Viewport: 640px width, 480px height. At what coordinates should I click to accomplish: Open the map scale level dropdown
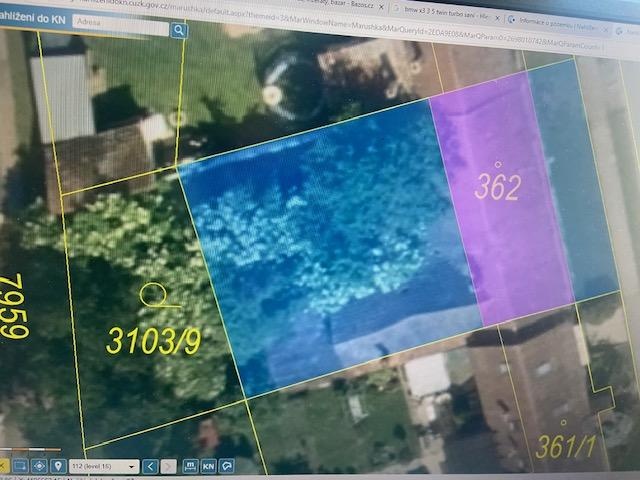click(x=107, y=466)
